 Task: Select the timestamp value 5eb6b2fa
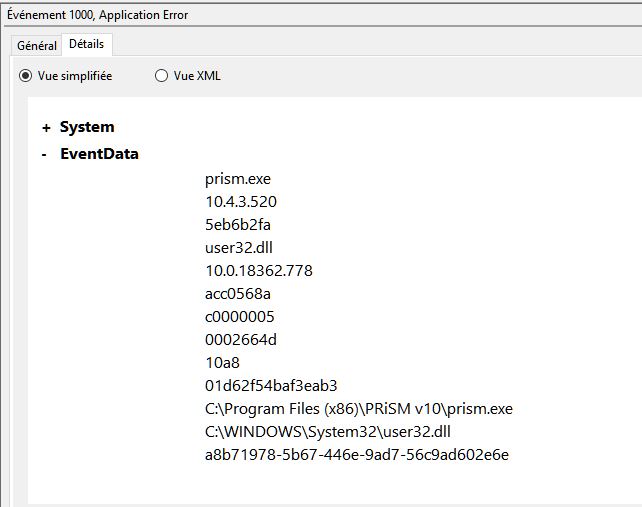[x=237, y=225]
